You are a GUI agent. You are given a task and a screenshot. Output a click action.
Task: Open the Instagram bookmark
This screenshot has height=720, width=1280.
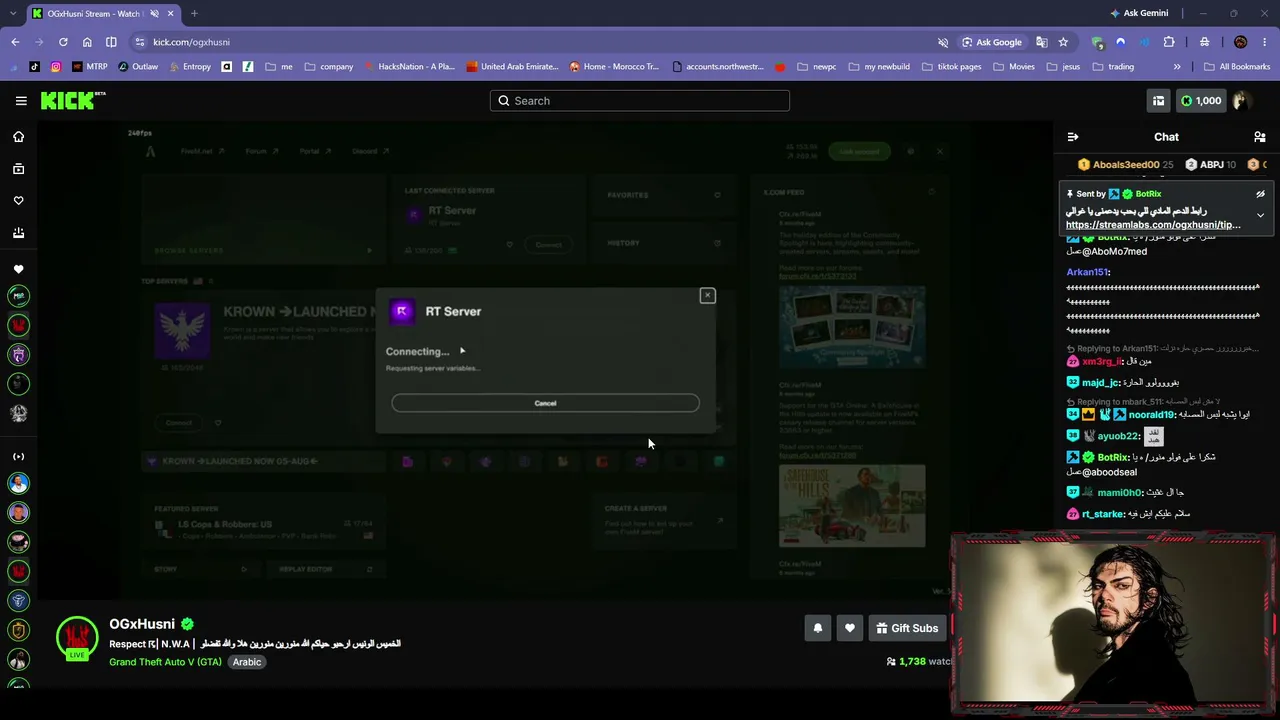tap(56, 67)
